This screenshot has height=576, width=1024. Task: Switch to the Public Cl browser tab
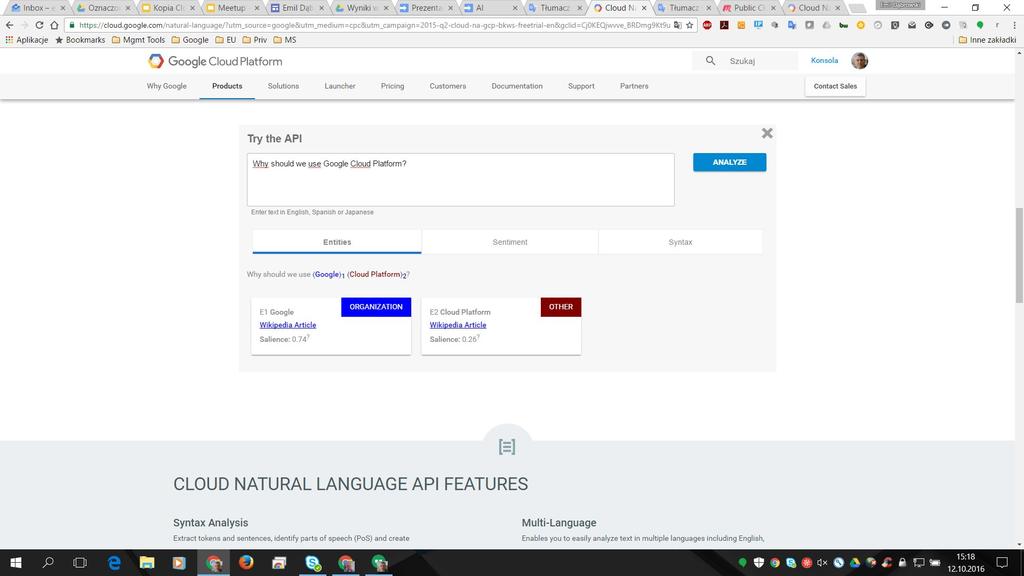coord(750,8)
